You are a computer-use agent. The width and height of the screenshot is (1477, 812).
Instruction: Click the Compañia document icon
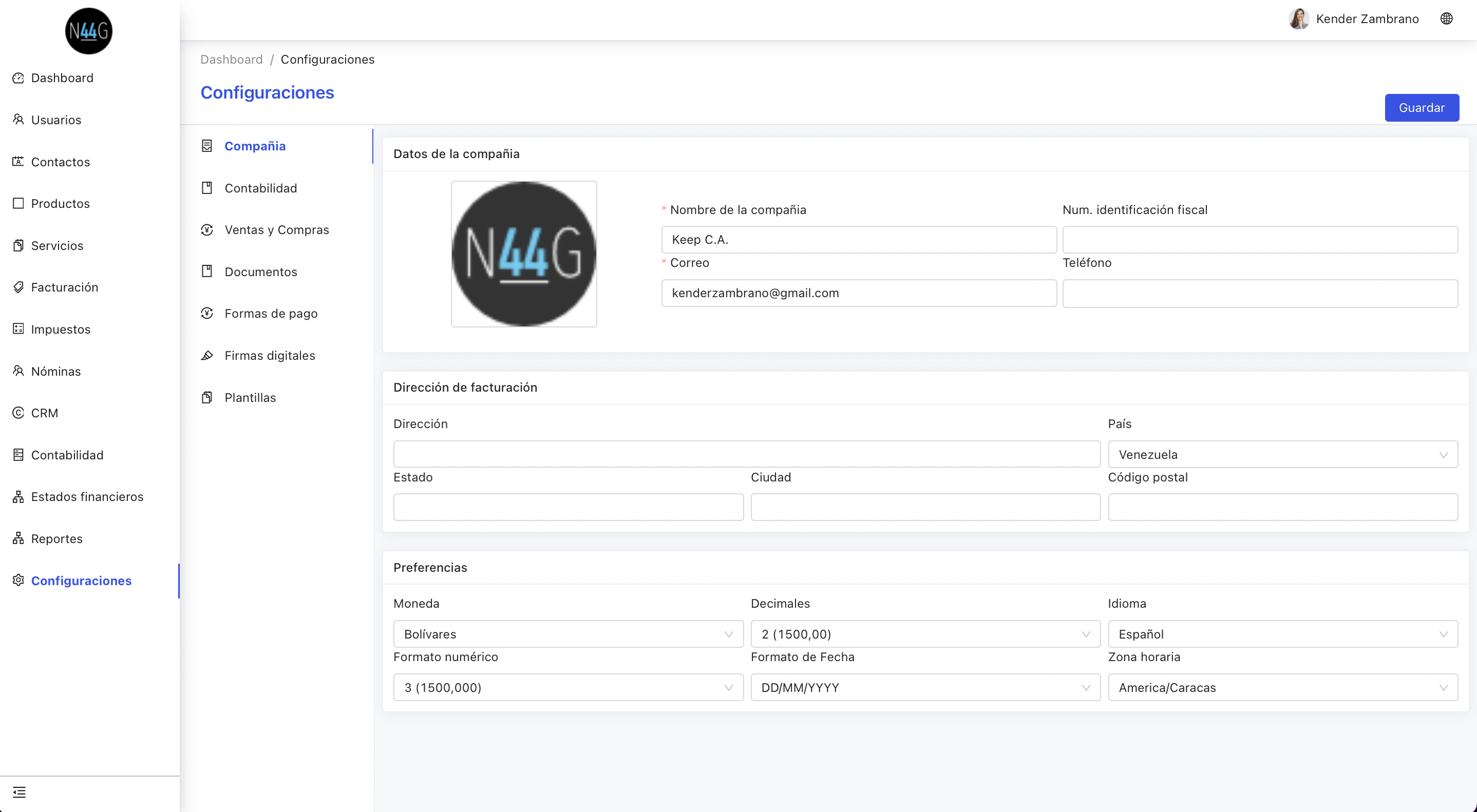tap(207, 146)
